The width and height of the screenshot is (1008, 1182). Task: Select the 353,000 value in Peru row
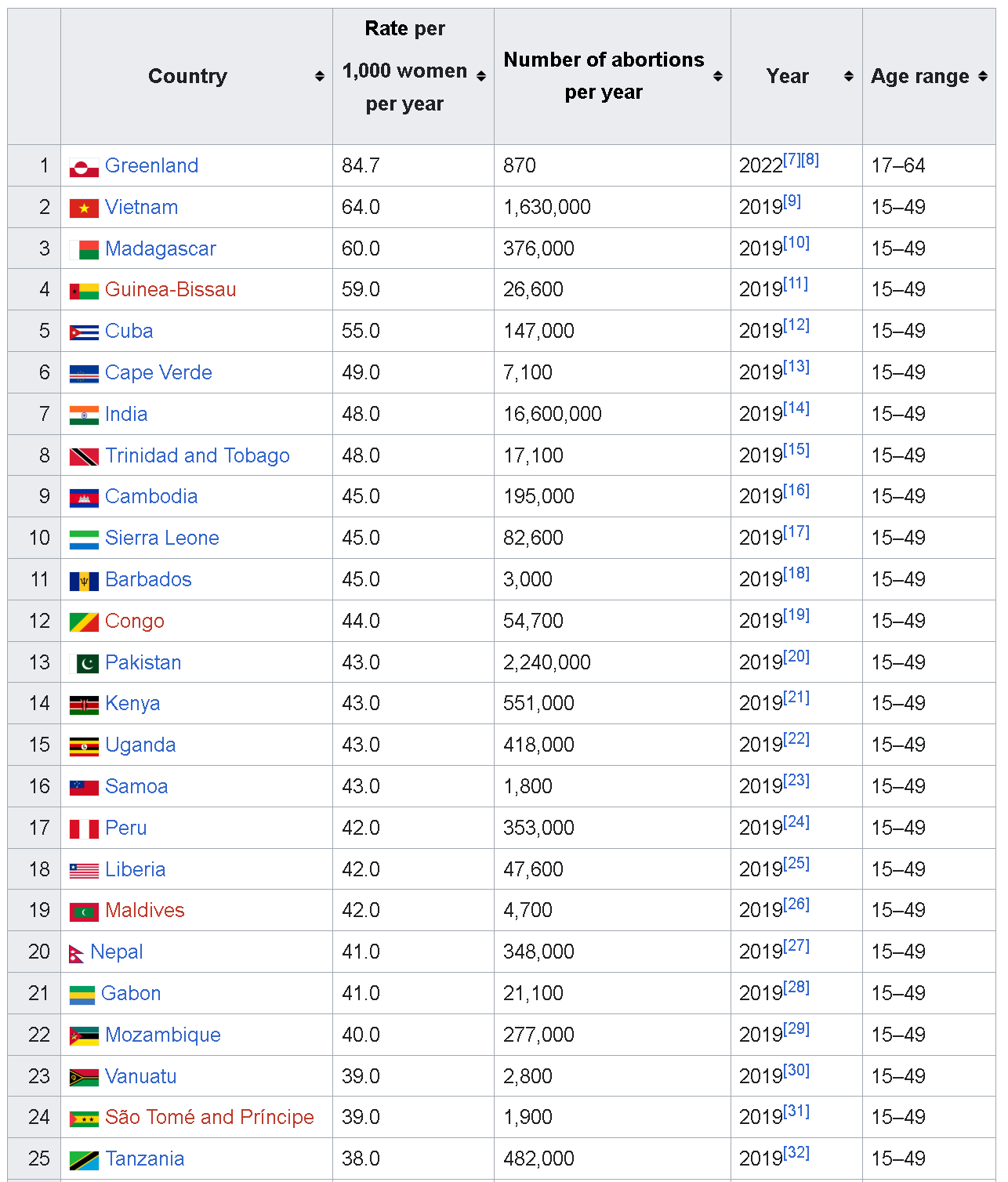(x=538, y=828)
